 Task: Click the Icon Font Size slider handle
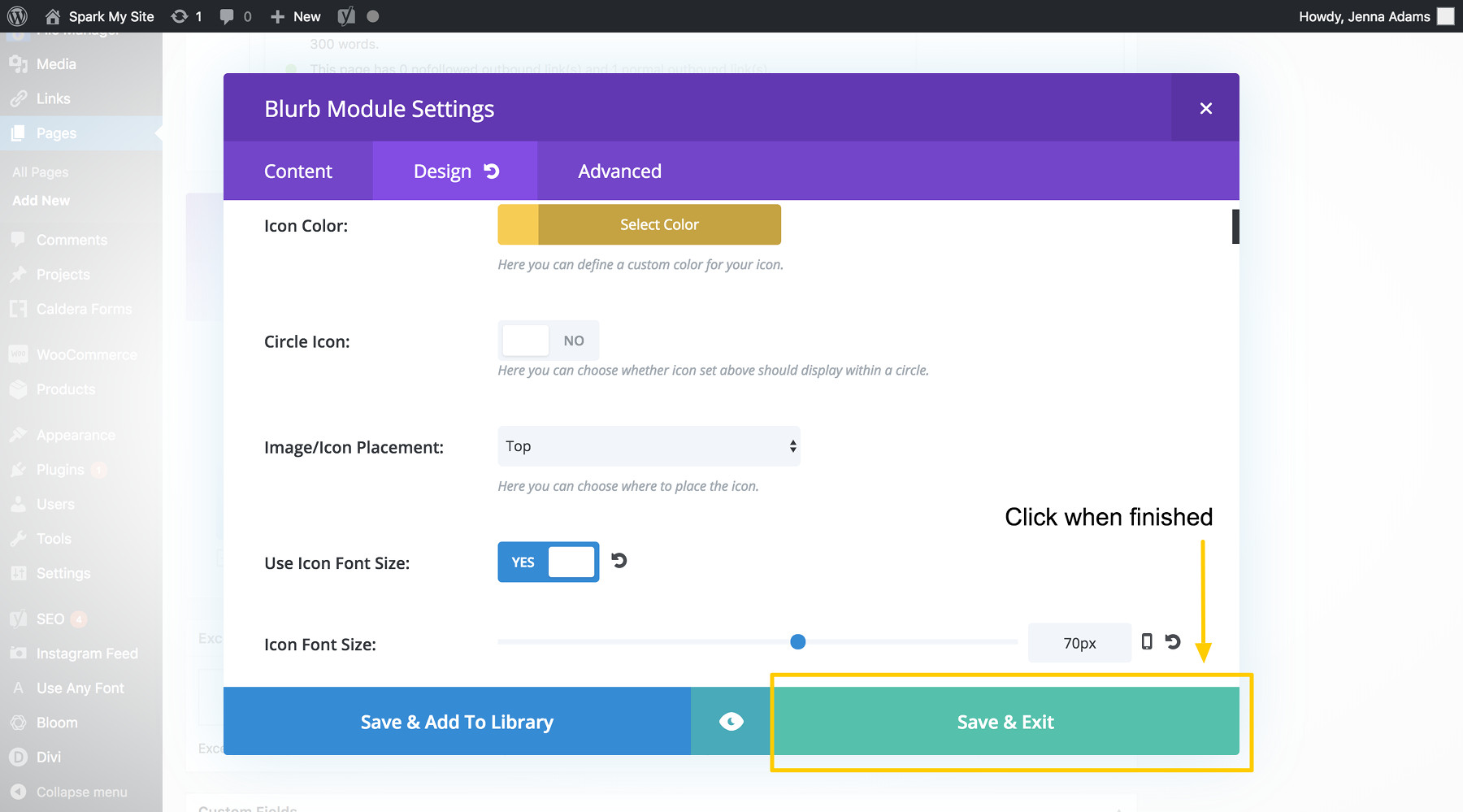(x=798, y=642)
